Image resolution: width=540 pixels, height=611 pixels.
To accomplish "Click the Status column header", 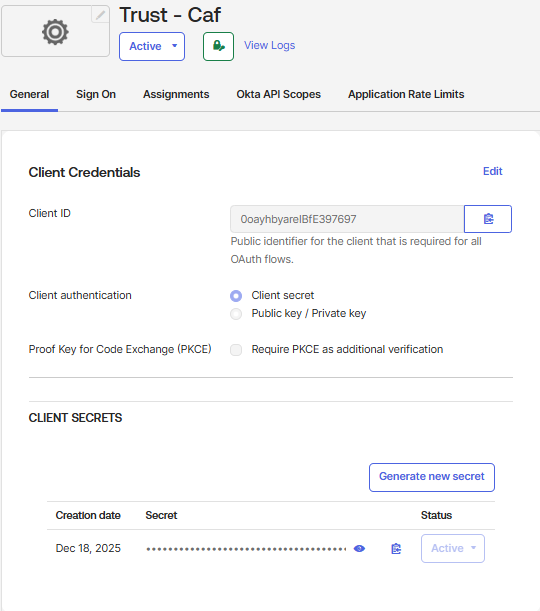I will [x=436, y=515].
